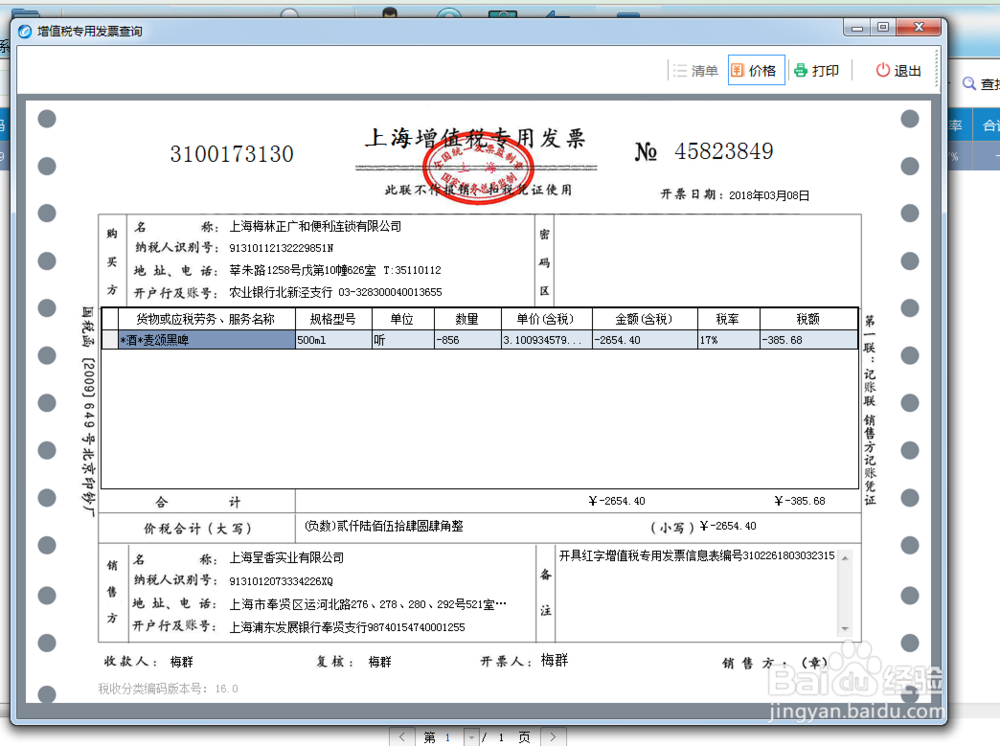Maximize the invoice query window
The image size is (1000, 746).
[883, 27]
